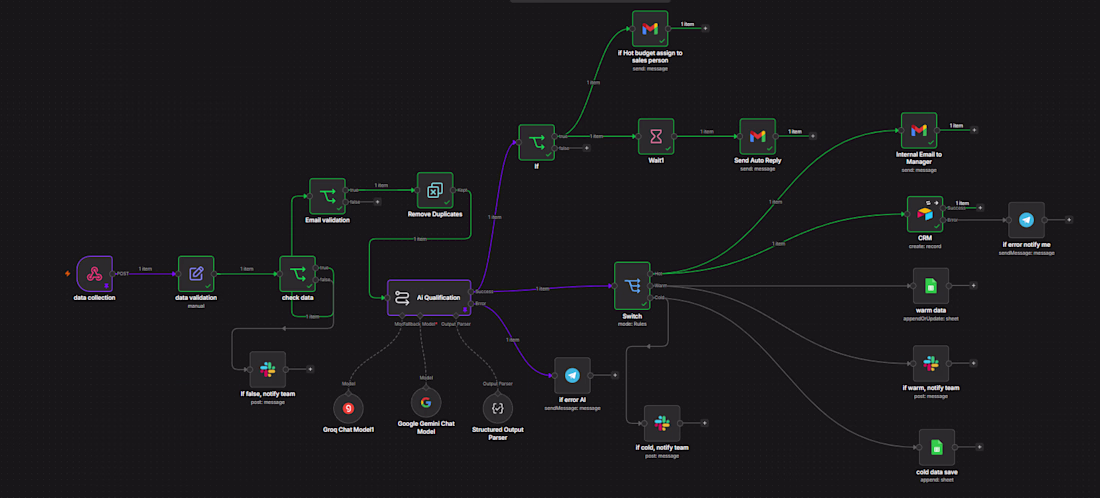
Task: Select the Structured Output Parser node
Action: (x=497, y=408)
